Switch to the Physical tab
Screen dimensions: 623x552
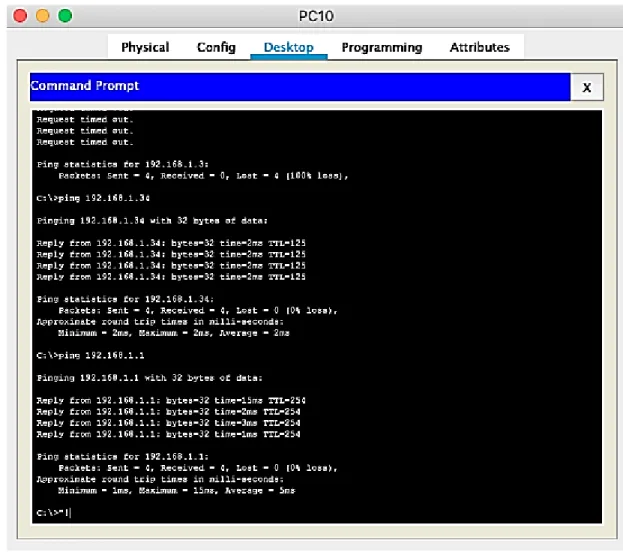145,47
